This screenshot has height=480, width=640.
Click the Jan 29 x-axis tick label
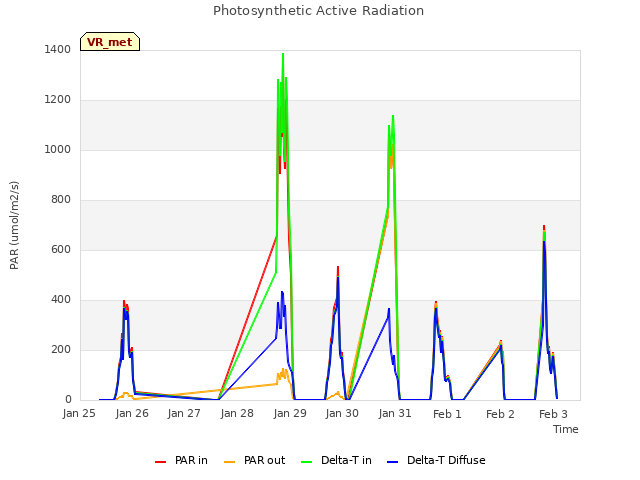click(290, 413)
